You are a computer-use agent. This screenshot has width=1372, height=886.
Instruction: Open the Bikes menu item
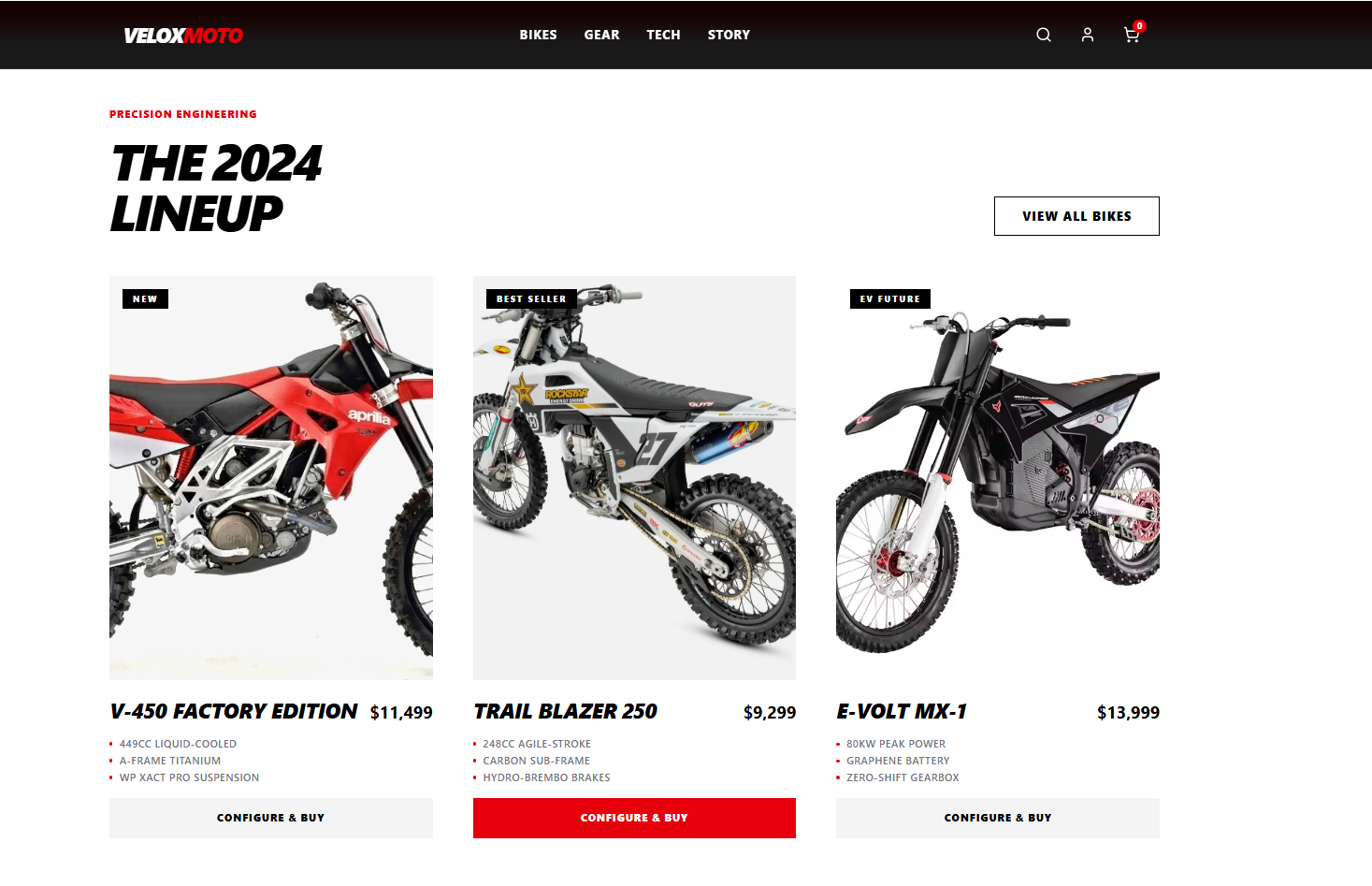(x=539, y=35)
